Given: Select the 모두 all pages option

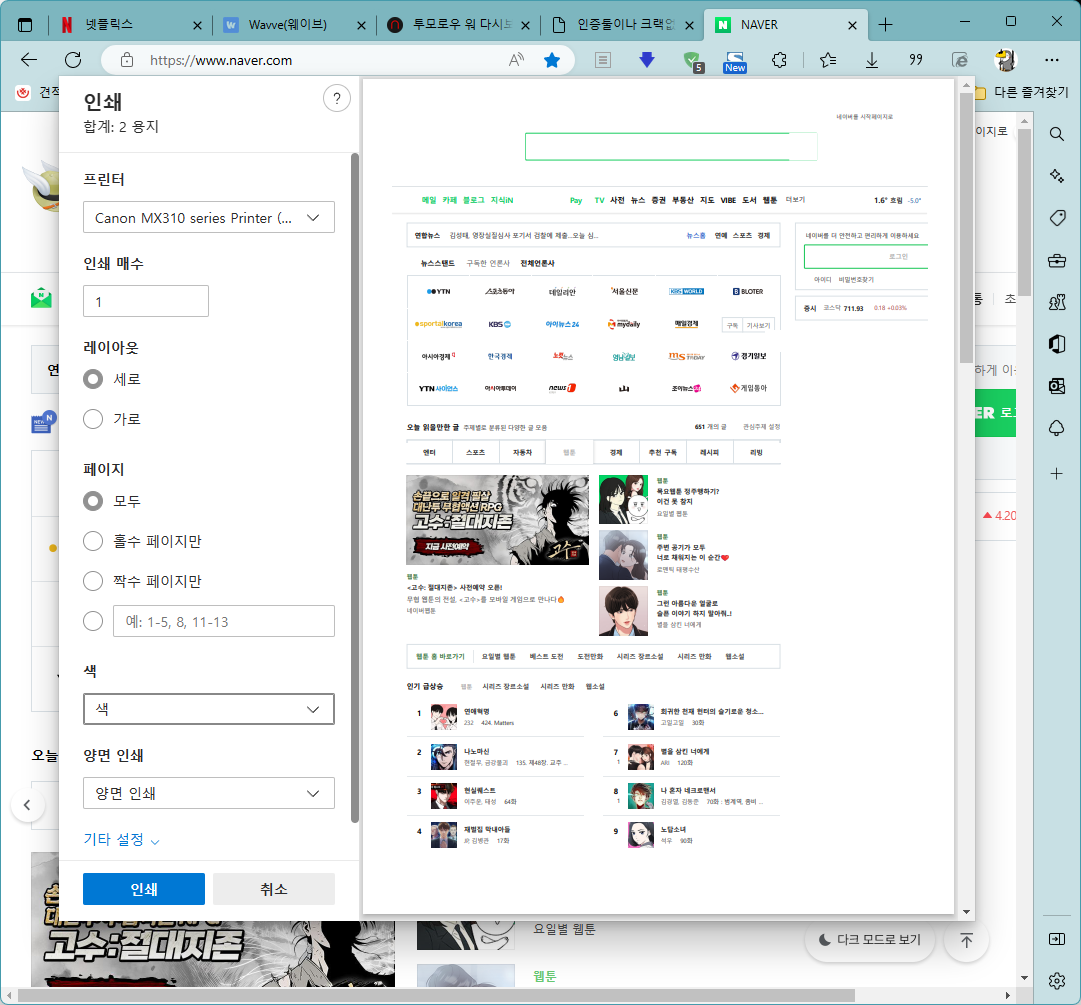Looking at the screenshot, I should (93, 501).
